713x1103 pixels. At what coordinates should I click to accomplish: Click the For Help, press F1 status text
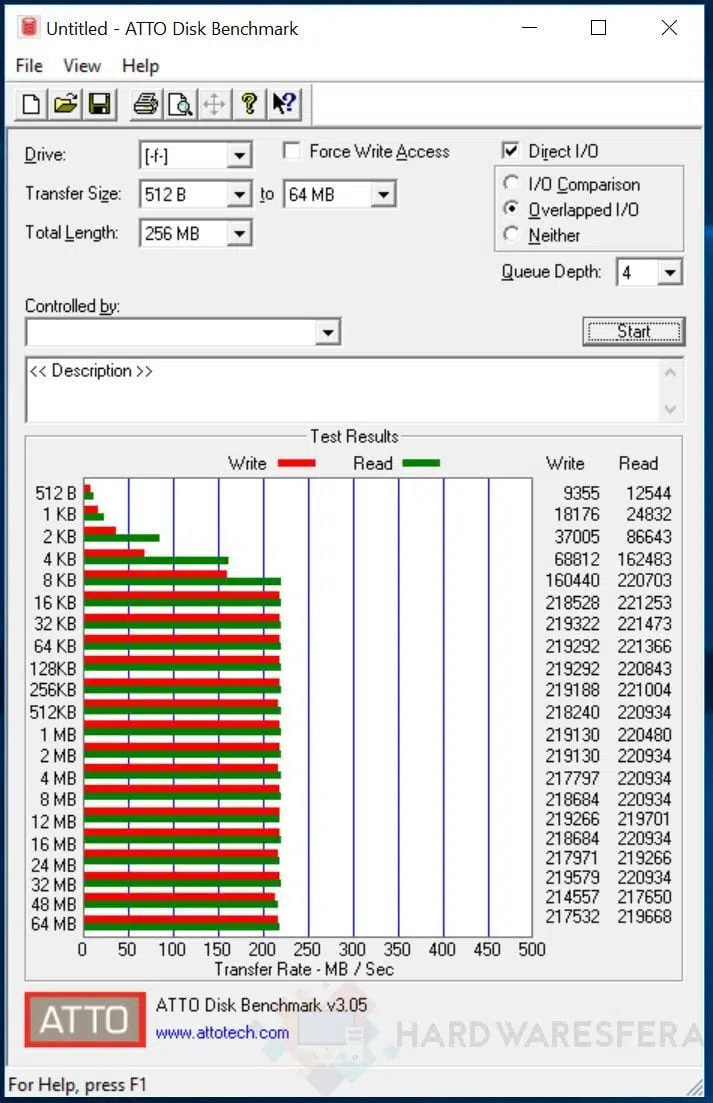77,1085
